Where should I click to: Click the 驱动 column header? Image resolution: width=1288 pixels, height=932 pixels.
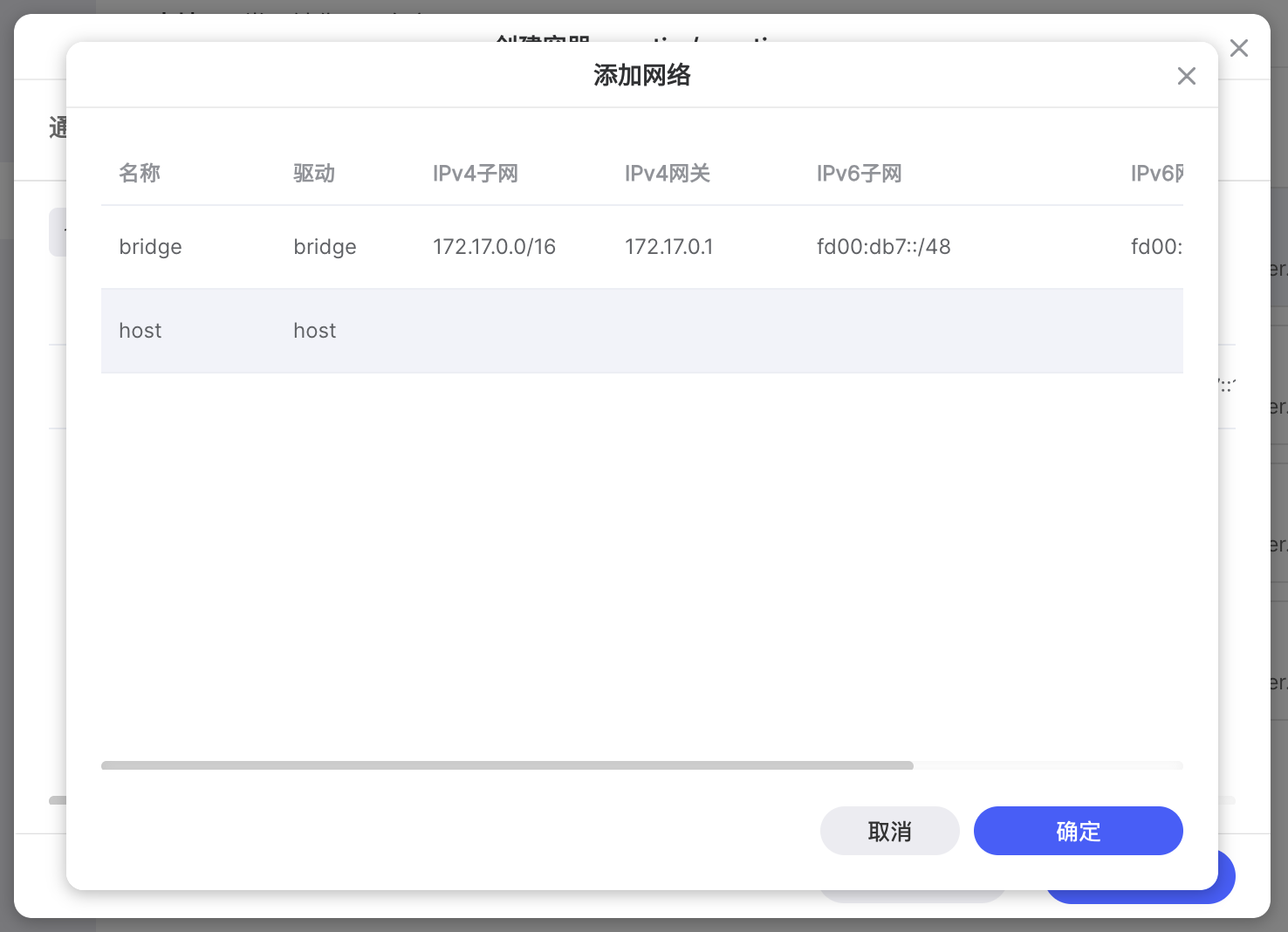pyautogui.click(x=314, y=173)
